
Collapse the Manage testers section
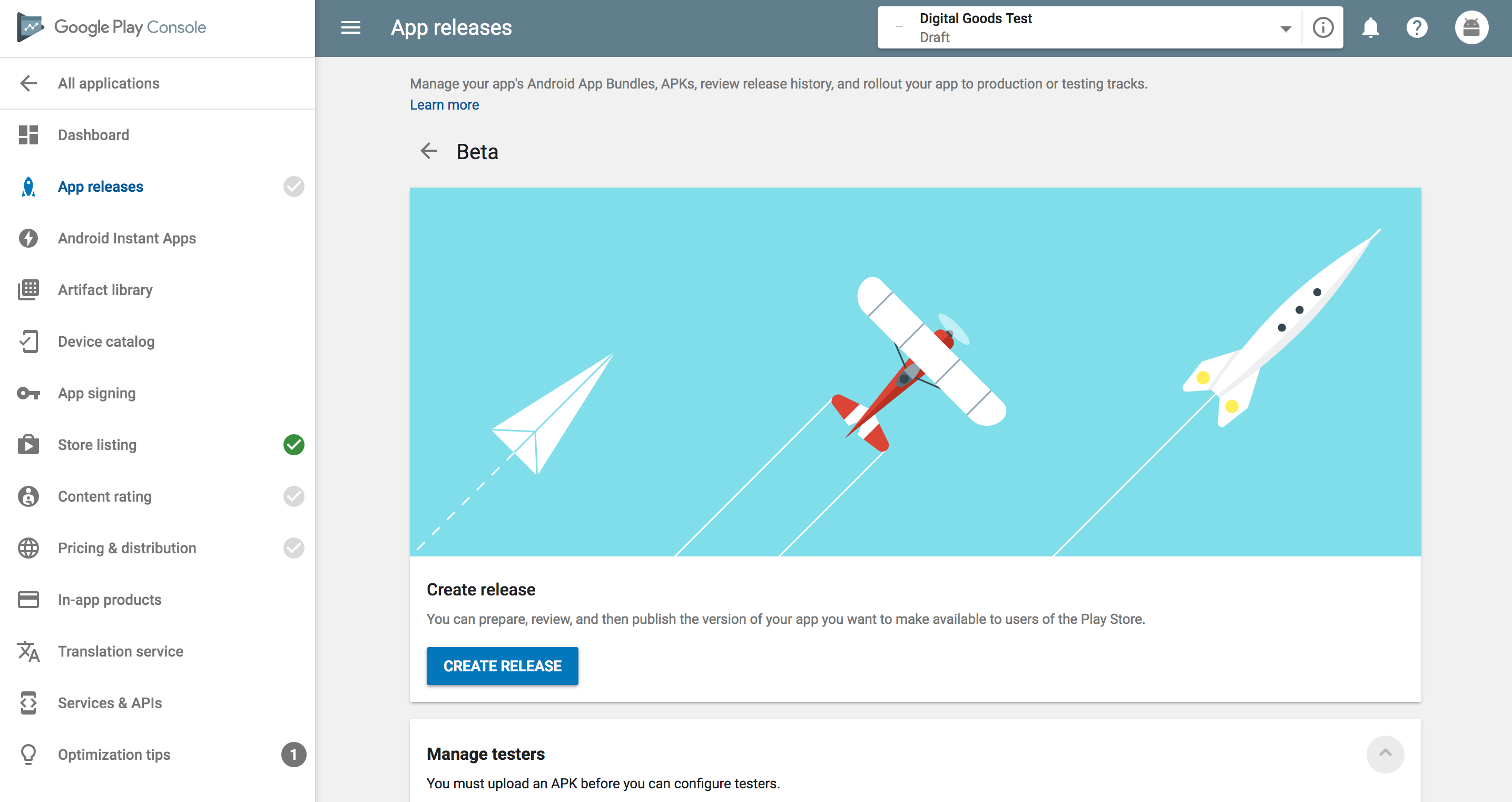(1385, 754)
